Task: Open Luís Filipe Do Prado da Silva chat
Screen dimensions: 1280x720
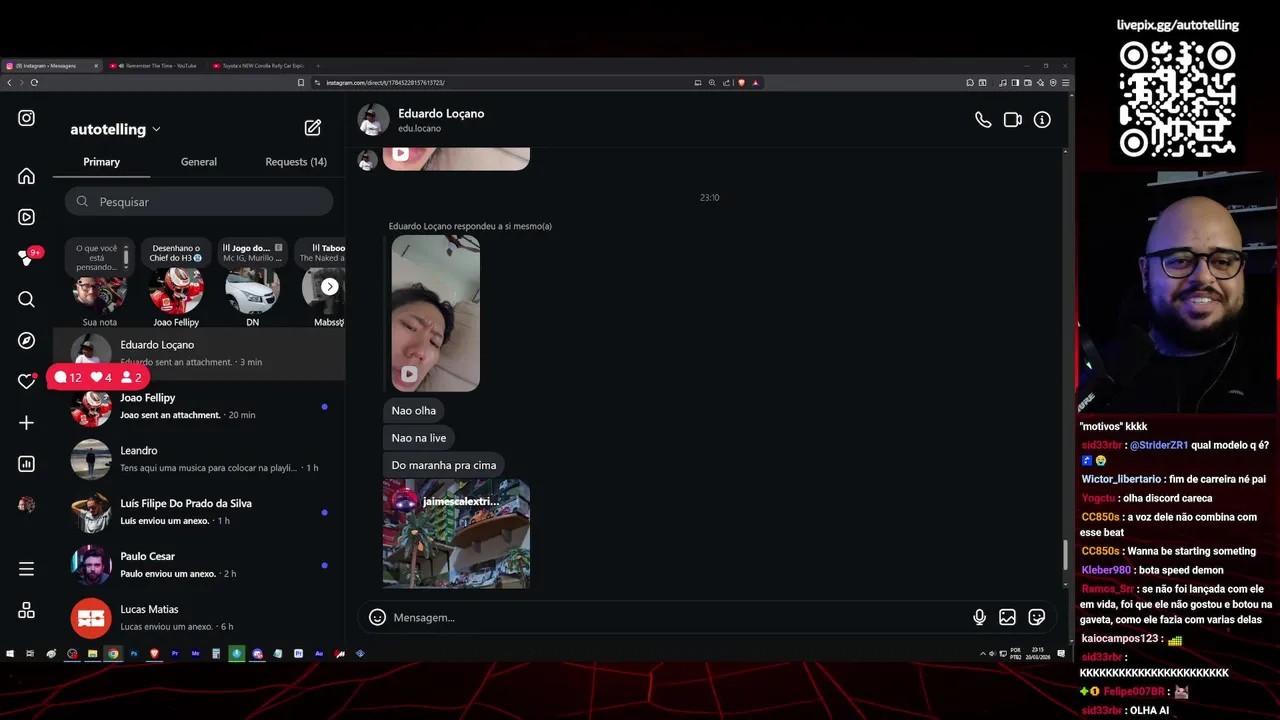Action: (x=199, y=512)
